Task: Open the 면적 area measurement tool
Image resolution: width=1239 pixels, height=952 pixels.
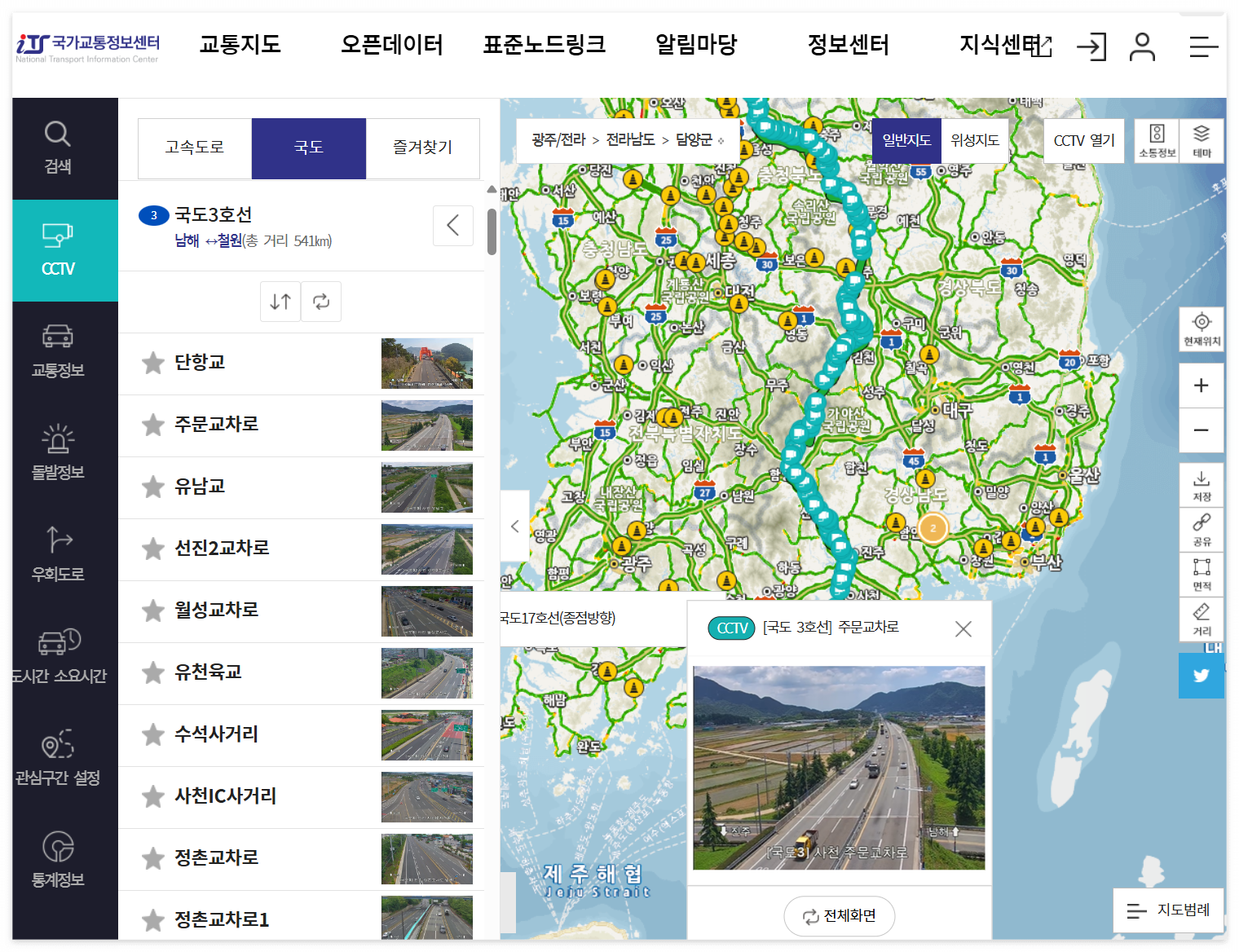Action: coord(1202,574)
